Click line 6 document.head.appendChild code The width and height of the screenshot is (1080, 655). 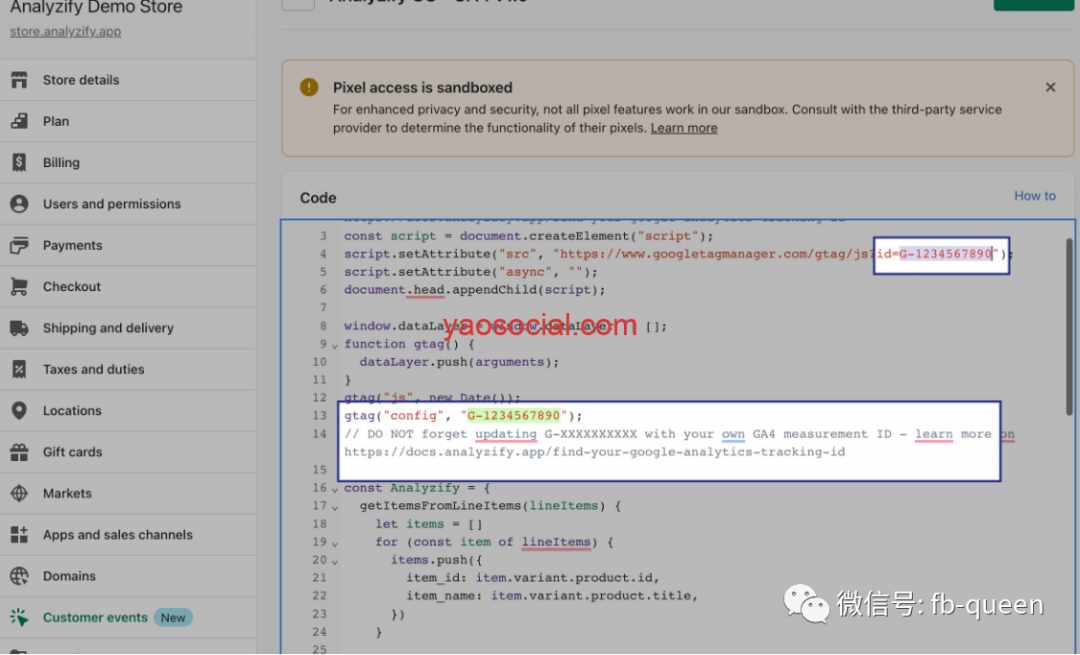tap(475, 289)
